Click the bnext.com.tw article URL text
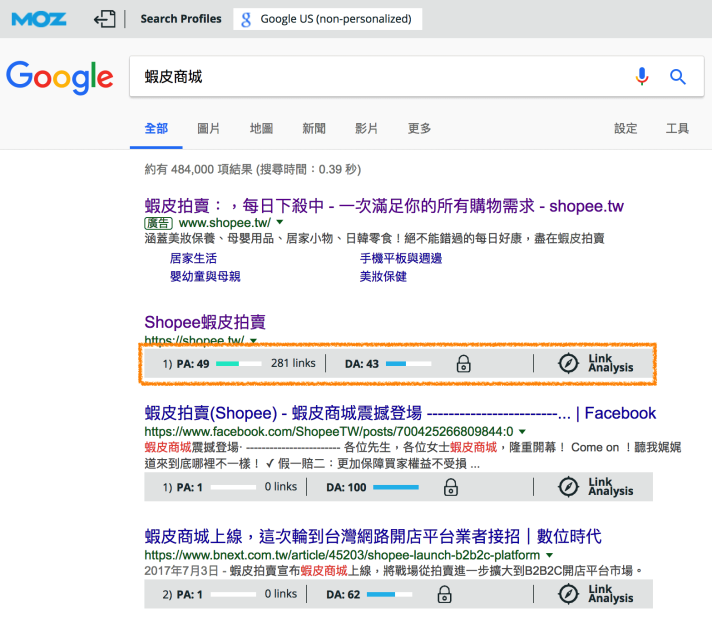The height and width of the screenshot is (623, 712). coord(342,555)
